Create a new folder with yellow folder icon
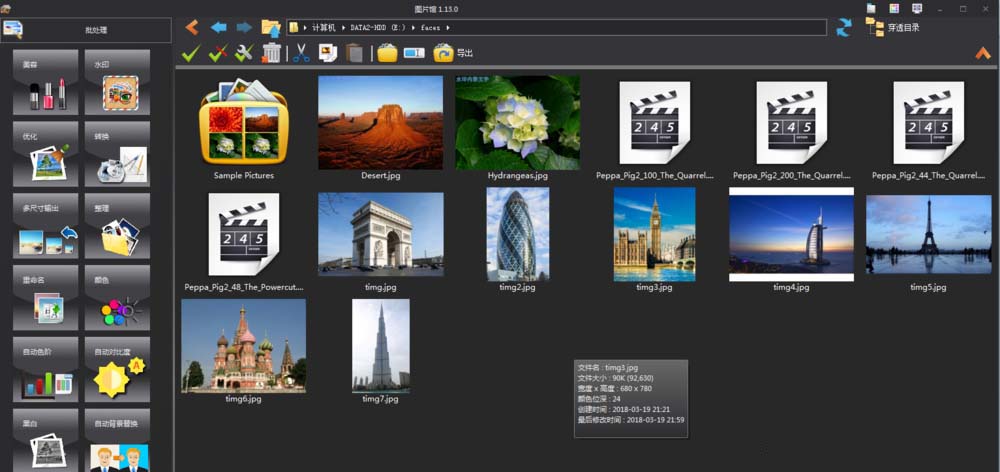The image size is (1000, 472). tap(387, 53)
